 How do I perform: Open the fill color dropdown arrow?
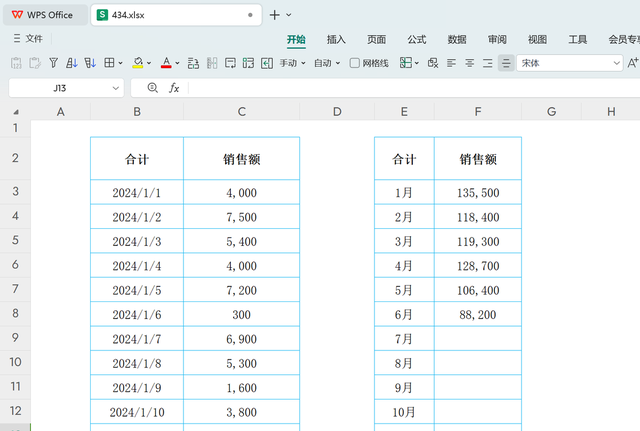click(149, 63)
